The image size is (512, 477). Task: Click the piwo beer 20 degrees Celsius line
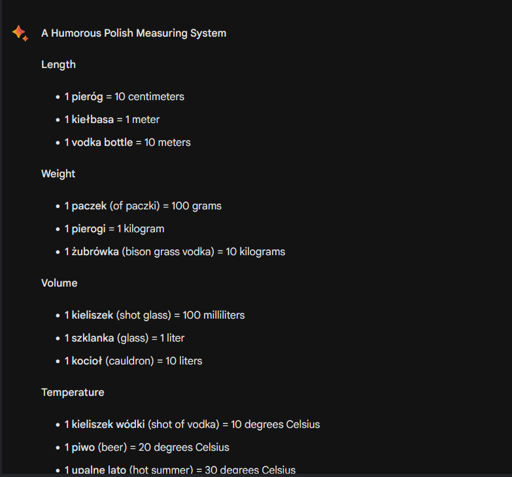[147, 447]
